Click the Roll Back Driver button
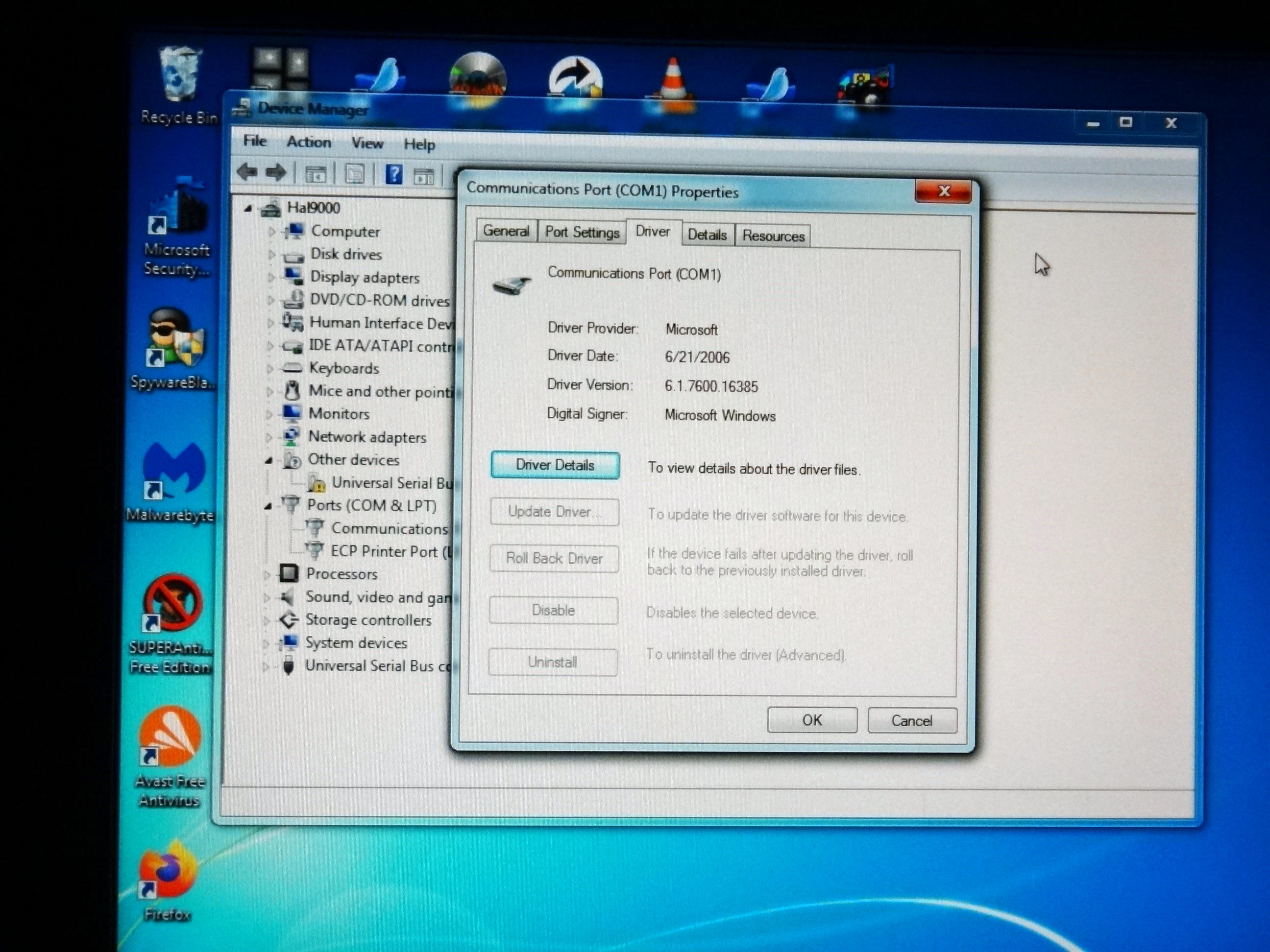 pyautogui.click(x=554, y=558)
